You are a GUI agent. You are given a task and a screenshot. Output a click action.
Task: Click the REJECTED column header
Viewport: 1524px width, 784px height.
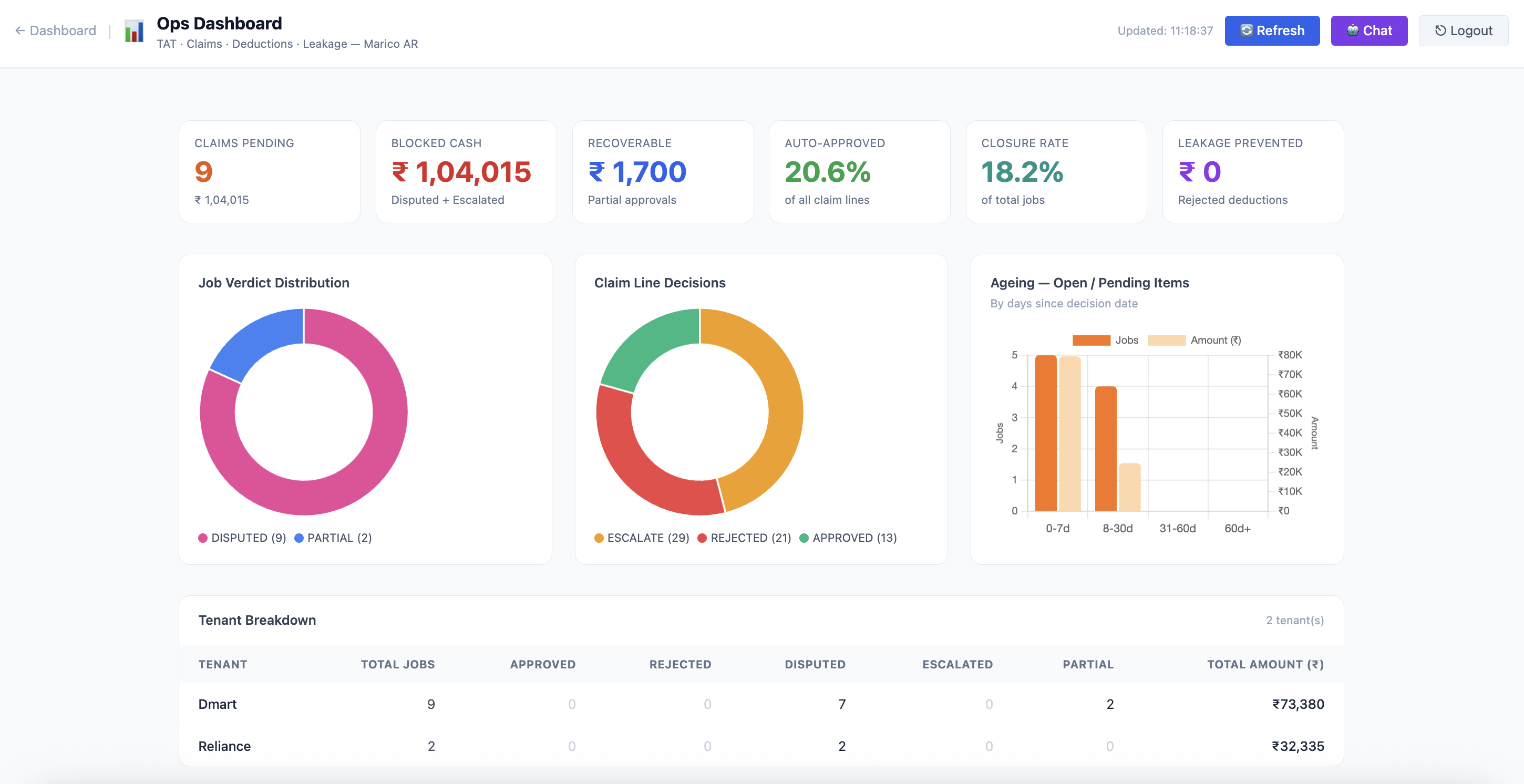tap(681, 664)
